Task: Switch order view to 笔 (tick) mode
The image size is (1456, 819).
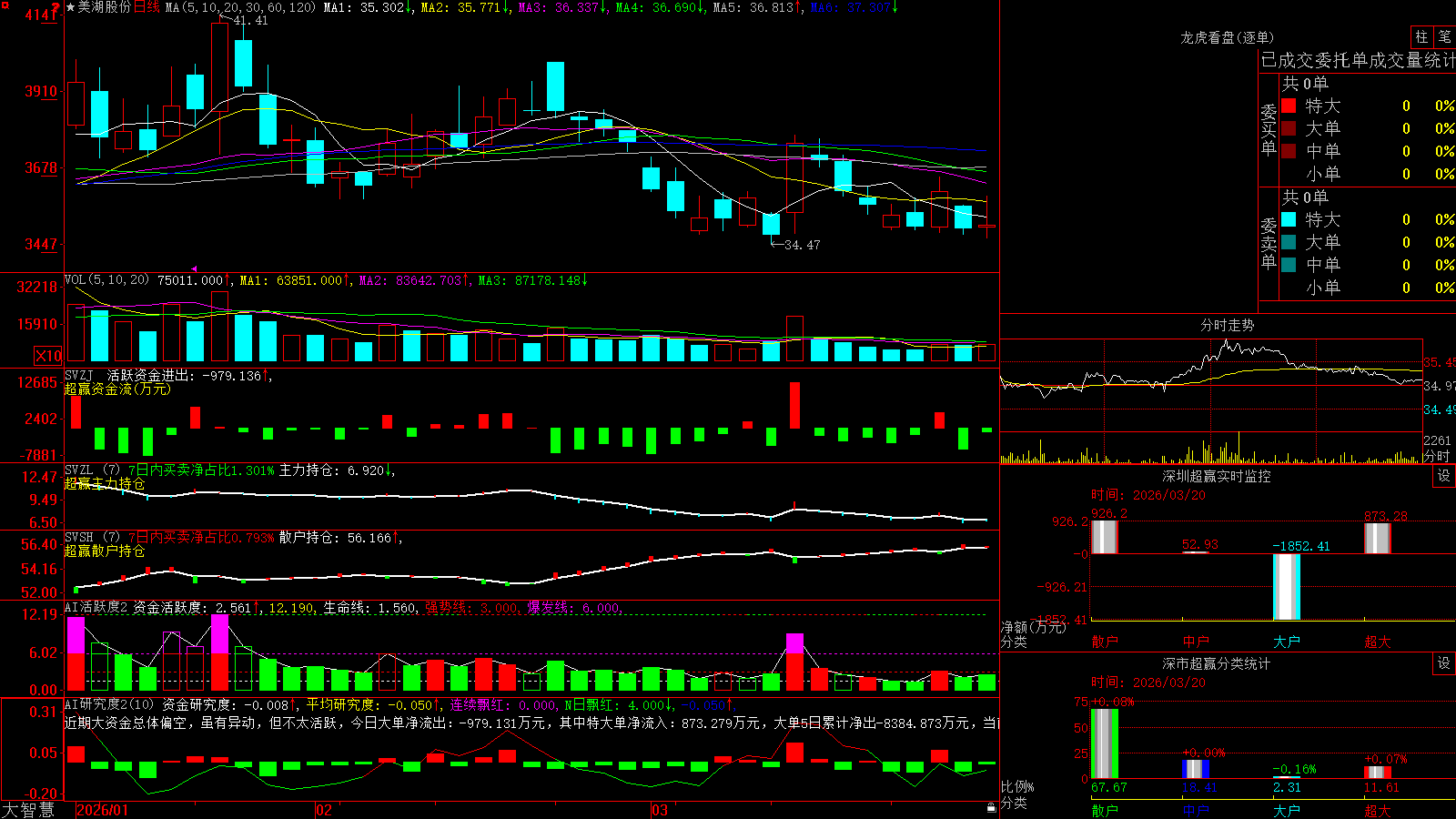Action: click(x=1445, y=36)
